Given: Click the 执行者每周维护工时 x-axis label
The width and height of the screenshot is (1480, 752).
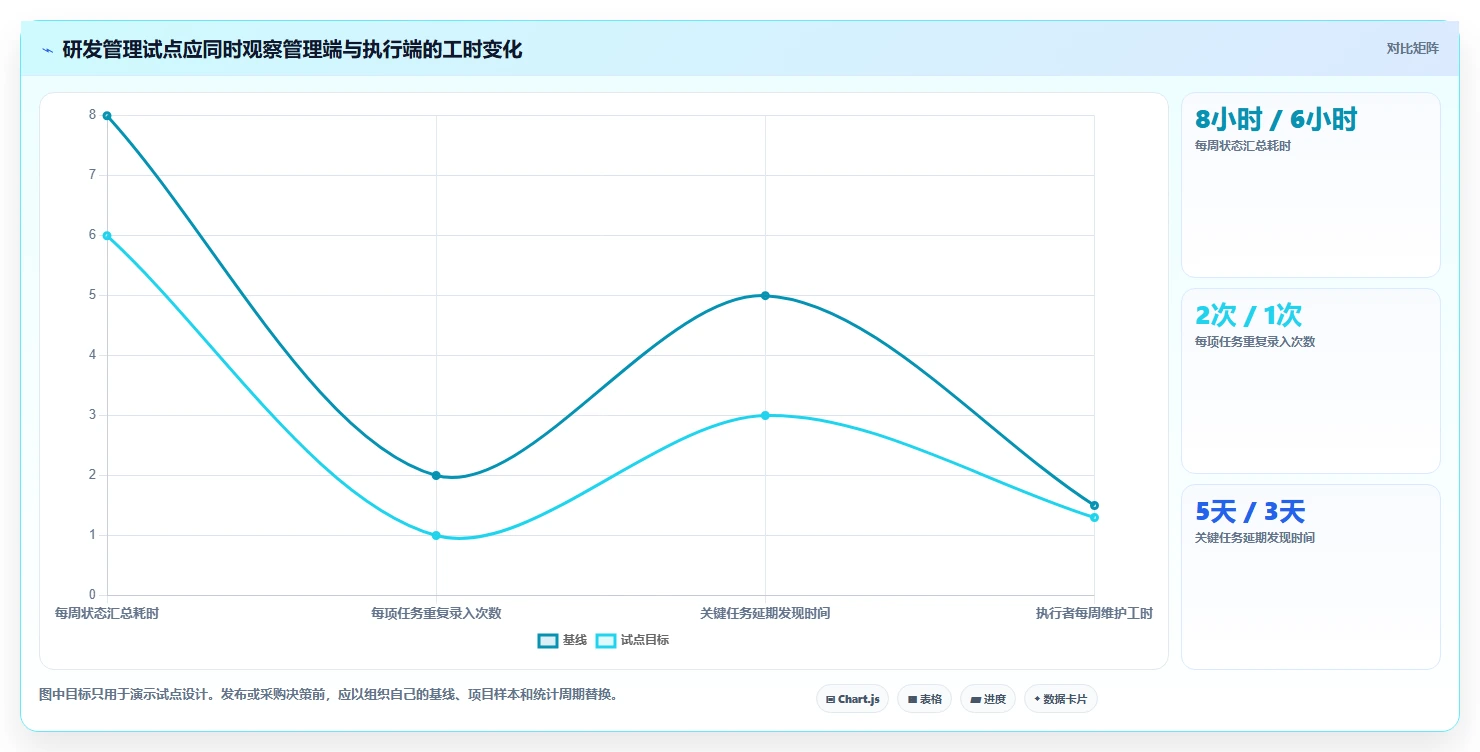Looking at the screenshot, I should [1094, 613].
